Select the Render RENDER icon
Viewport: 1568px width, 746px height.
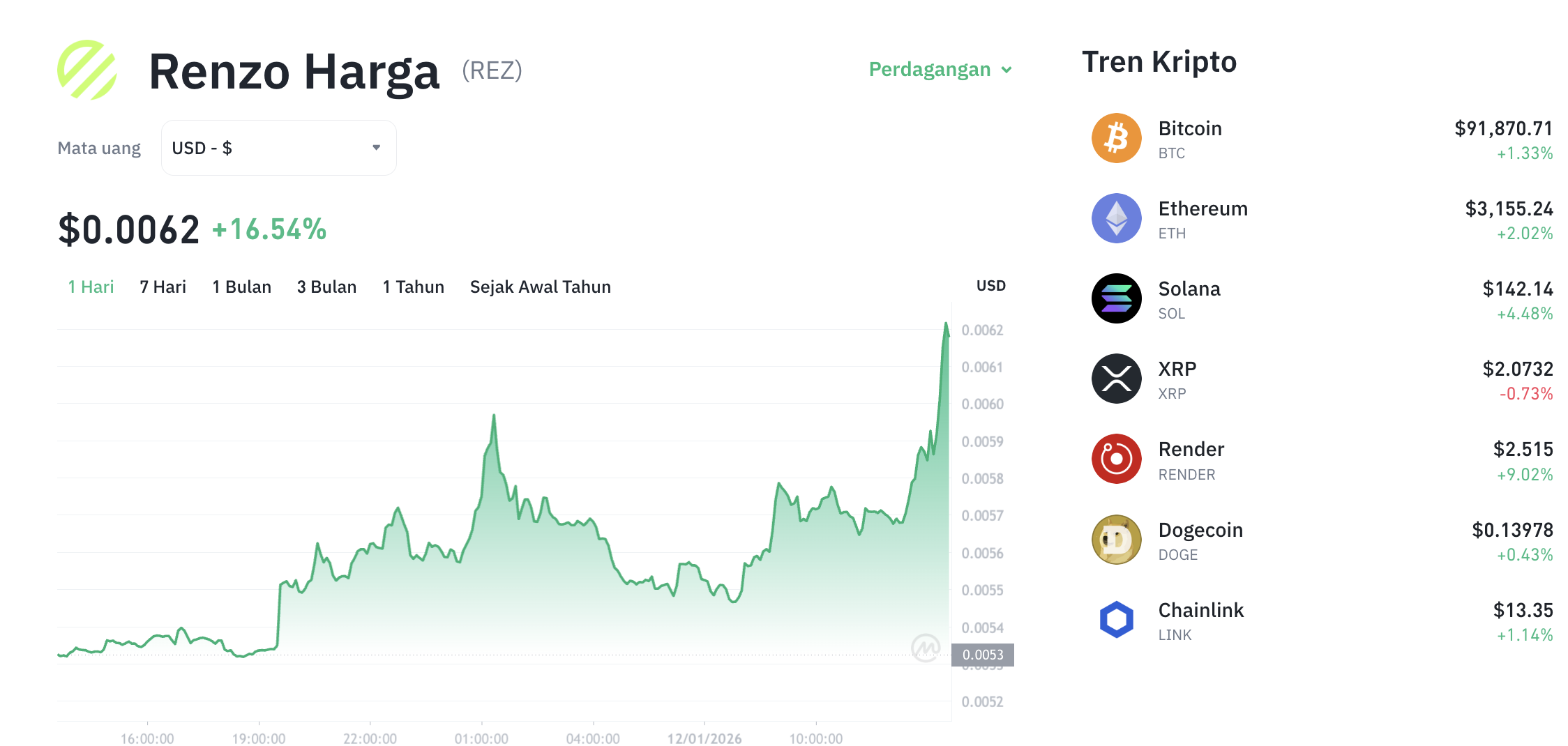1116,459
